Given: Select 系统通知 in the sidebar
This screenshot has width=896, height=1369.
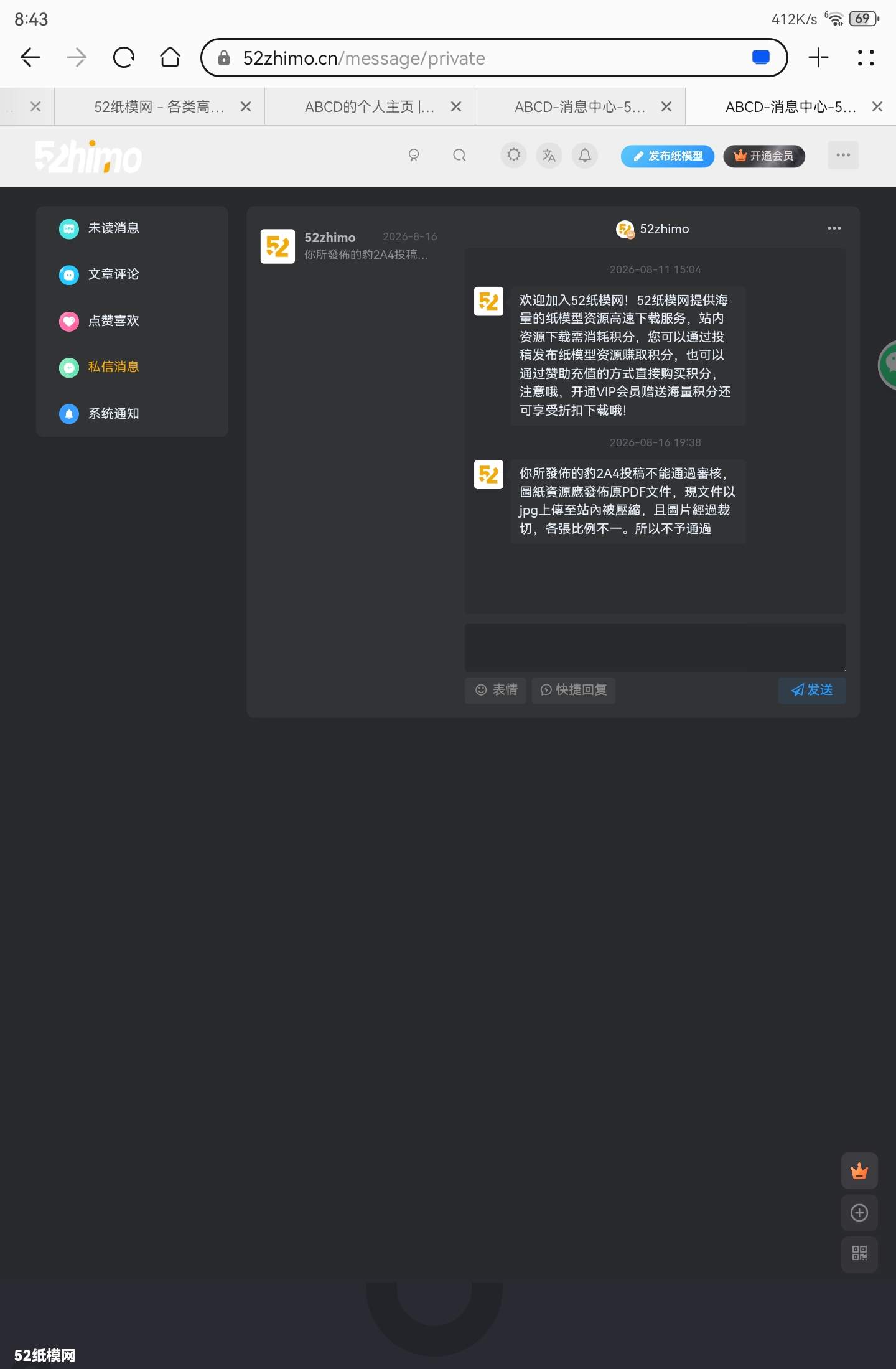Looking at the screenshot, I should 132,414.
